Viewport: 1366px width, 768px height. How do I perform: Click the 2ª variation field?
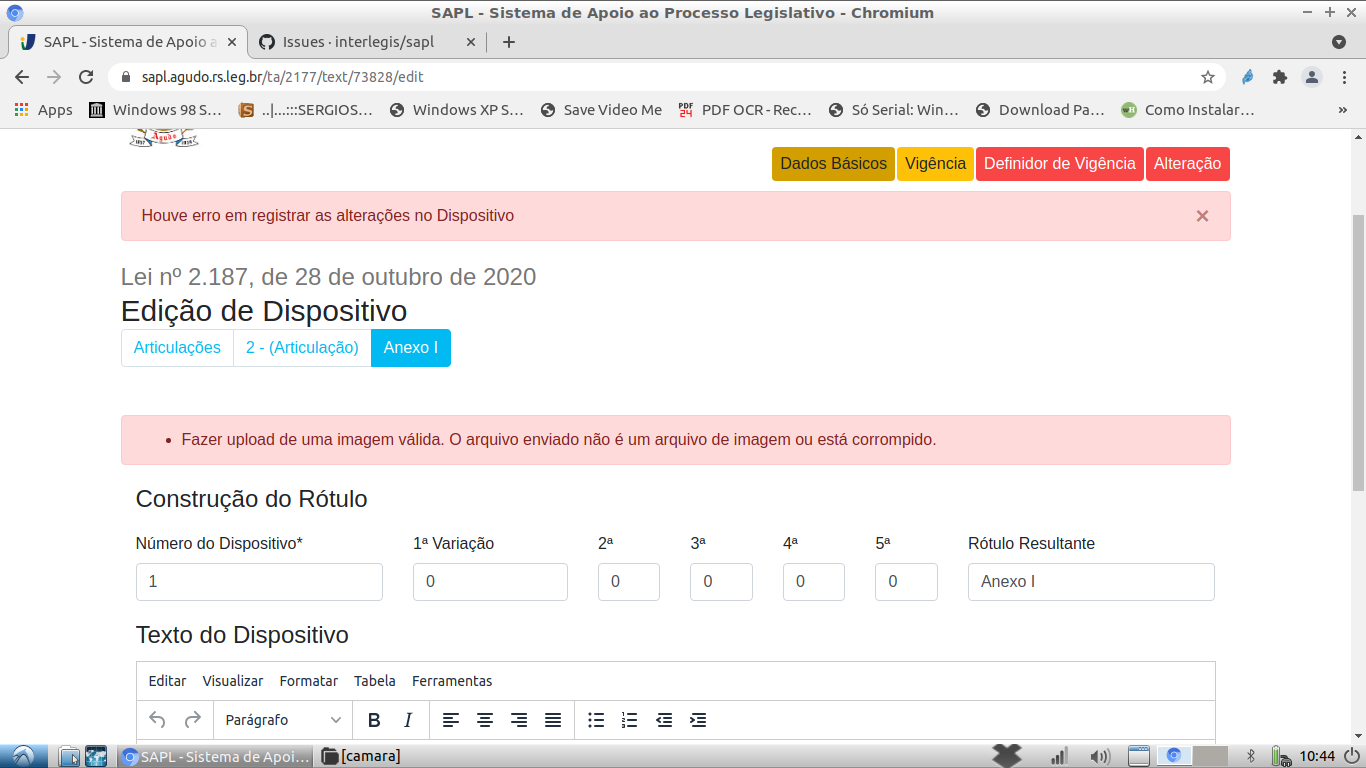tap(629, 582)
